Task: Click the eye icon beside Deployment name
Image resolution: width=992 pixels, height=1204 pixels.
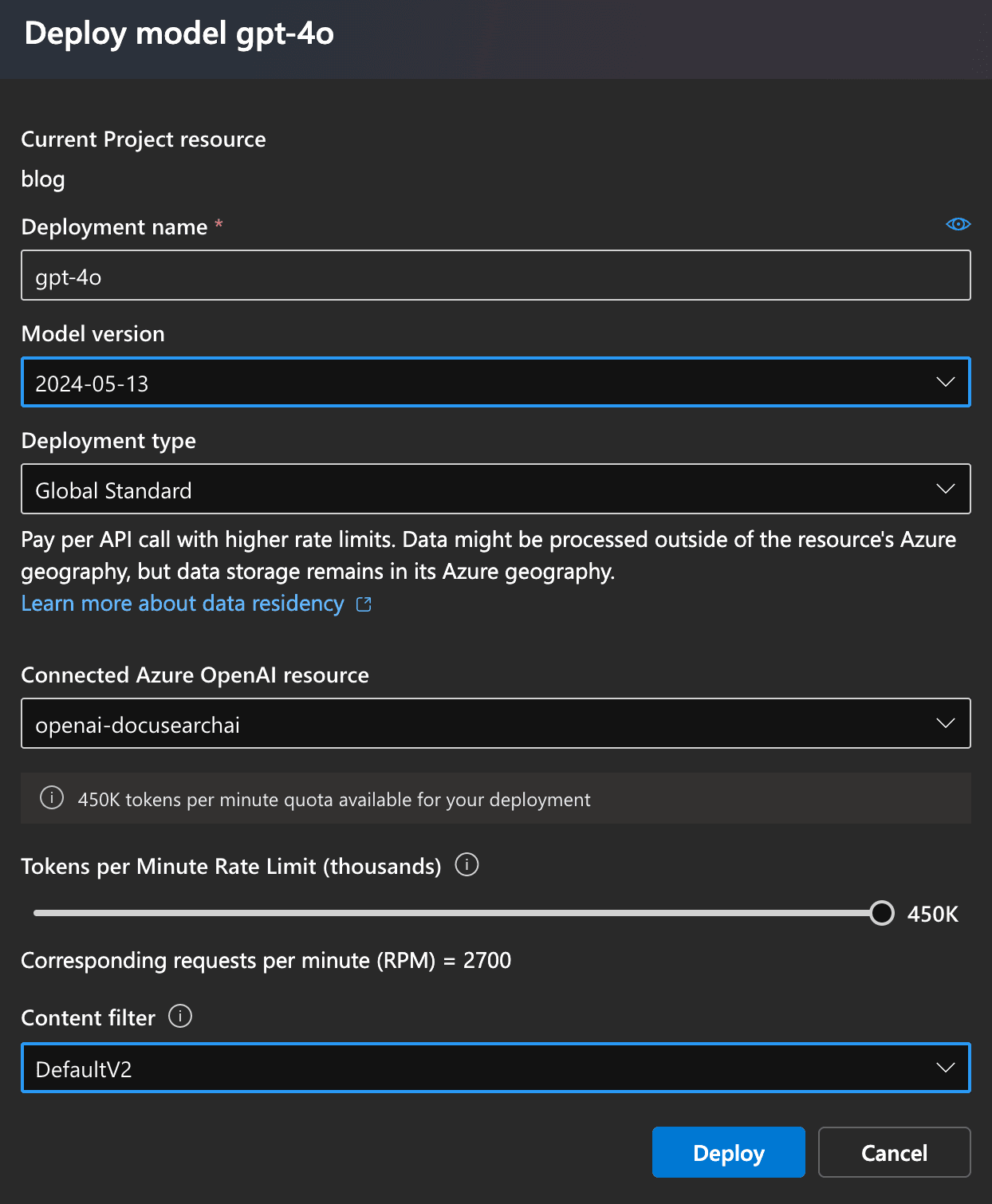Action: click(x=958, y=224)
